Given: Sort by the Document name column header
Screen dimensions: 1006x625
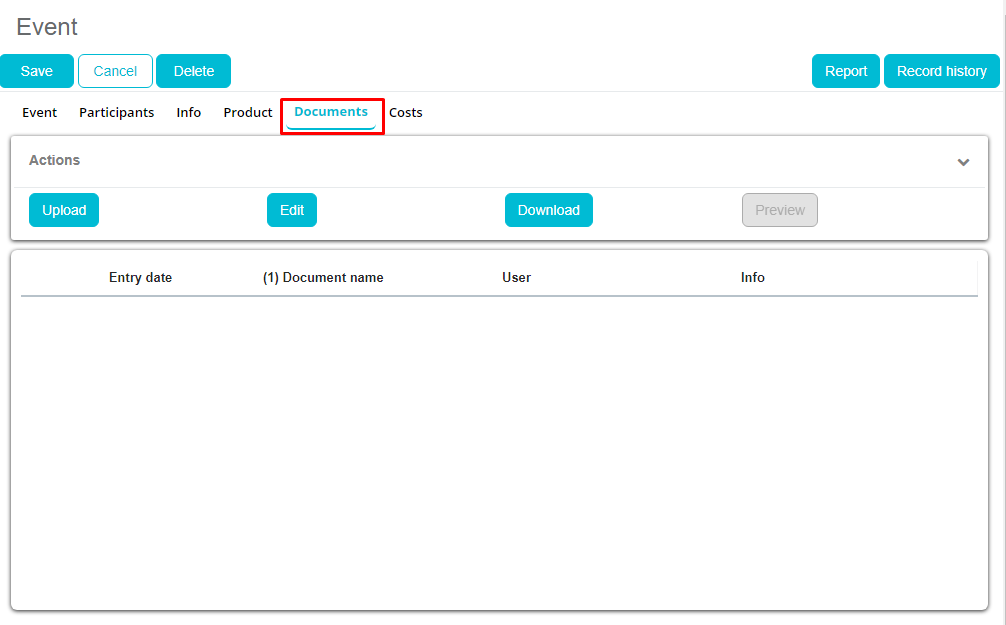Looking at the screenshot, I should pyautogui.click(x=323, y=278).
